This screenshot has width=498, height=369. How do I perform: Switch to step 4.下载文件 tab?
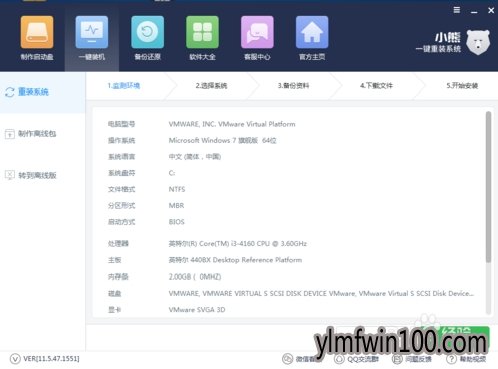tap(376, 86)
